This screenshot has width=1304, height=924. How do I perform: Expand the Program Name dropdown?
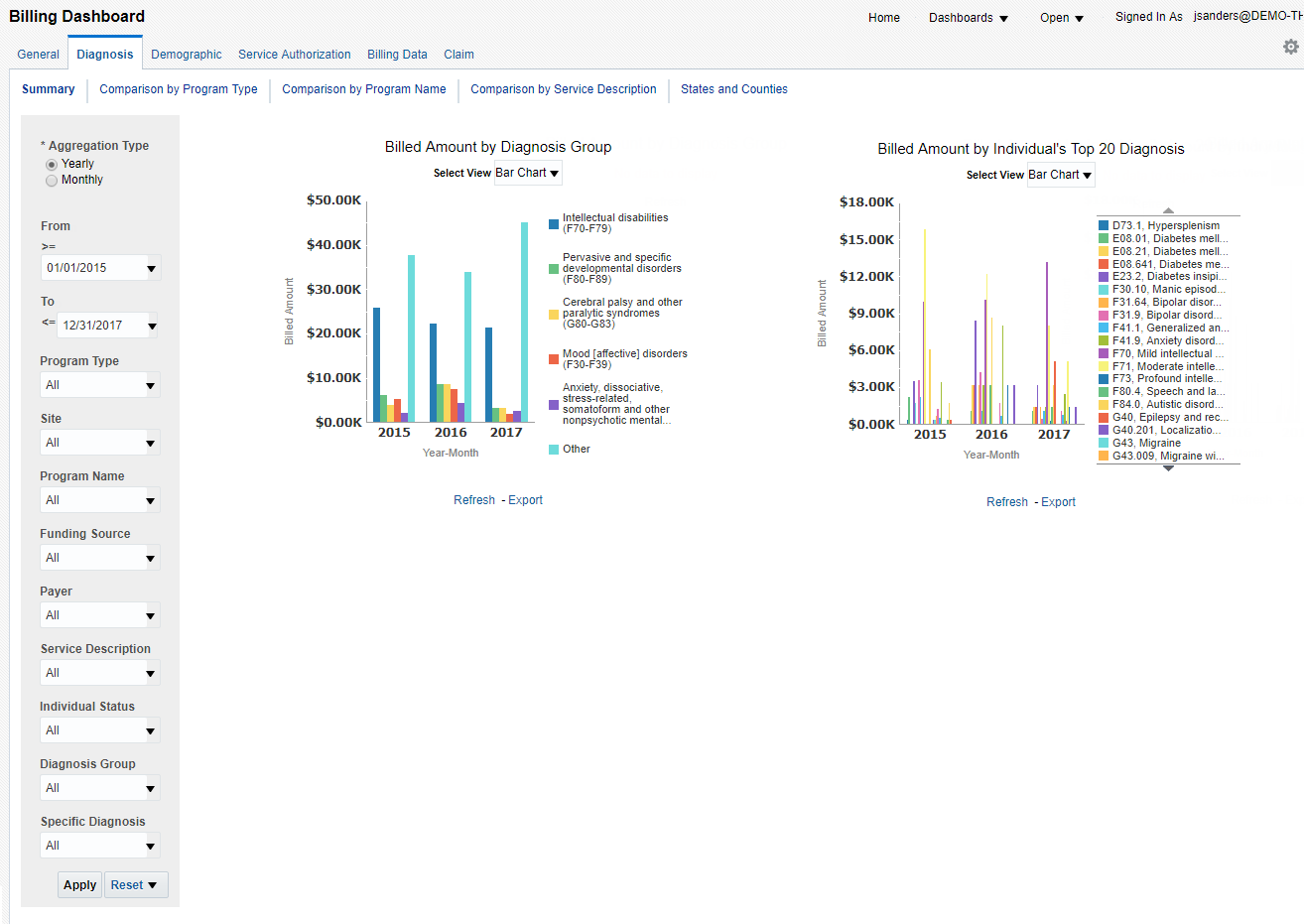151,500
